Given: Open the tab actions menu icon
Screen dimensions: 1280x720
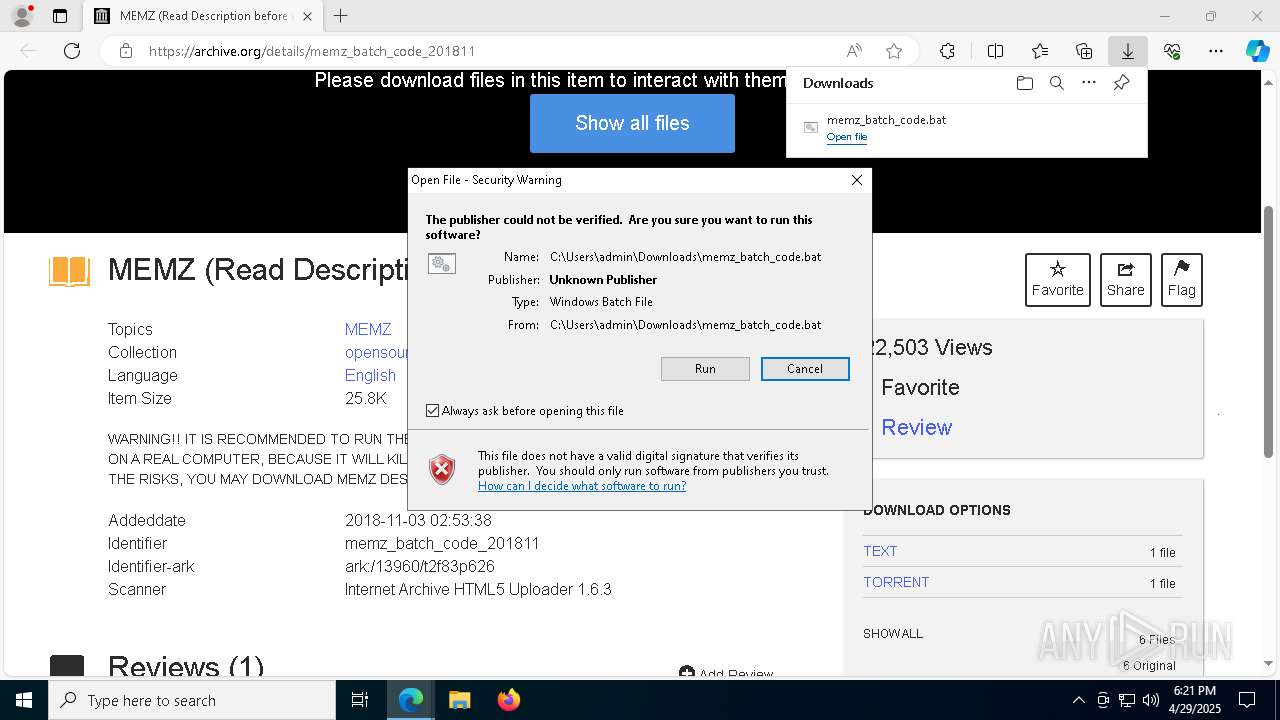Looking at the screenshot, I should point(60,16).
